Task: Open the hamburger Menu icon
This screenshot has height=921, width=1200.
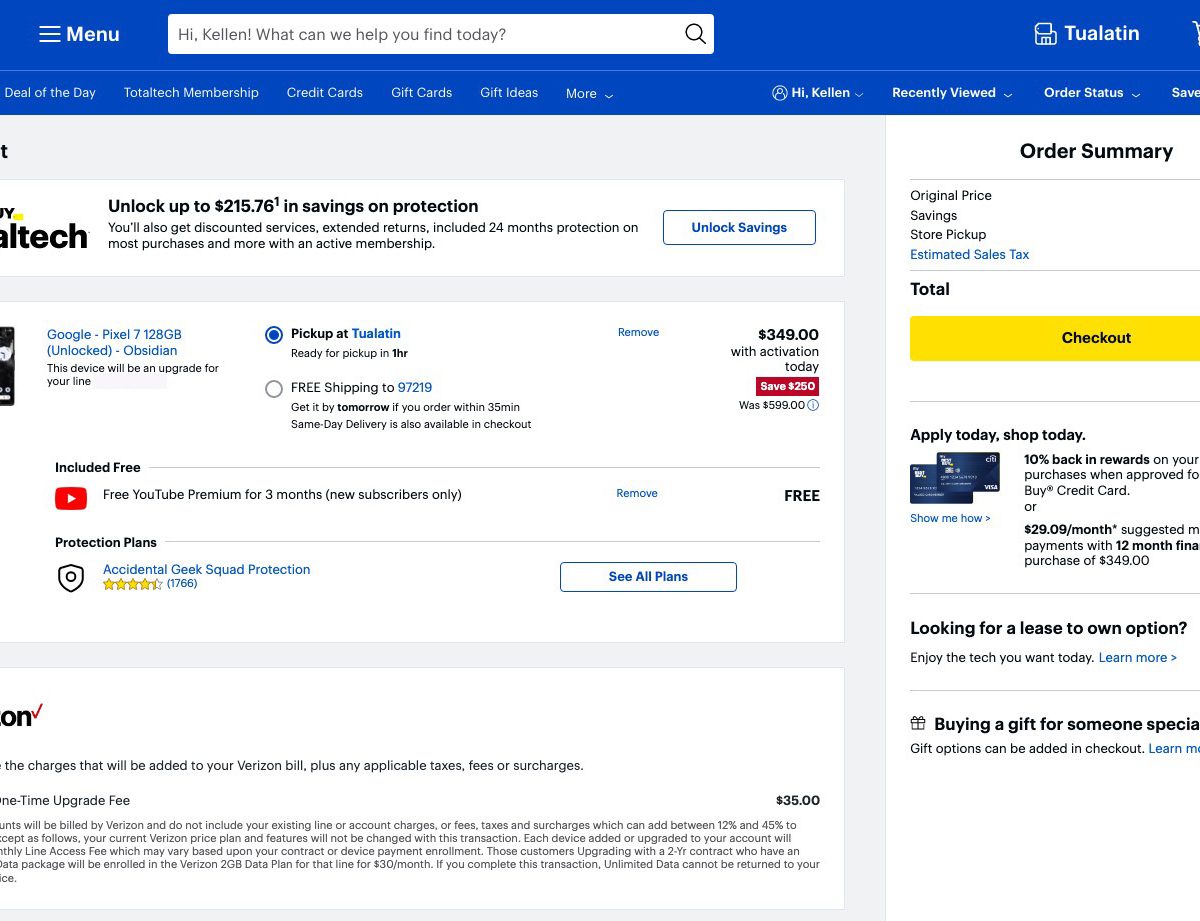Action: coord(50,34)
